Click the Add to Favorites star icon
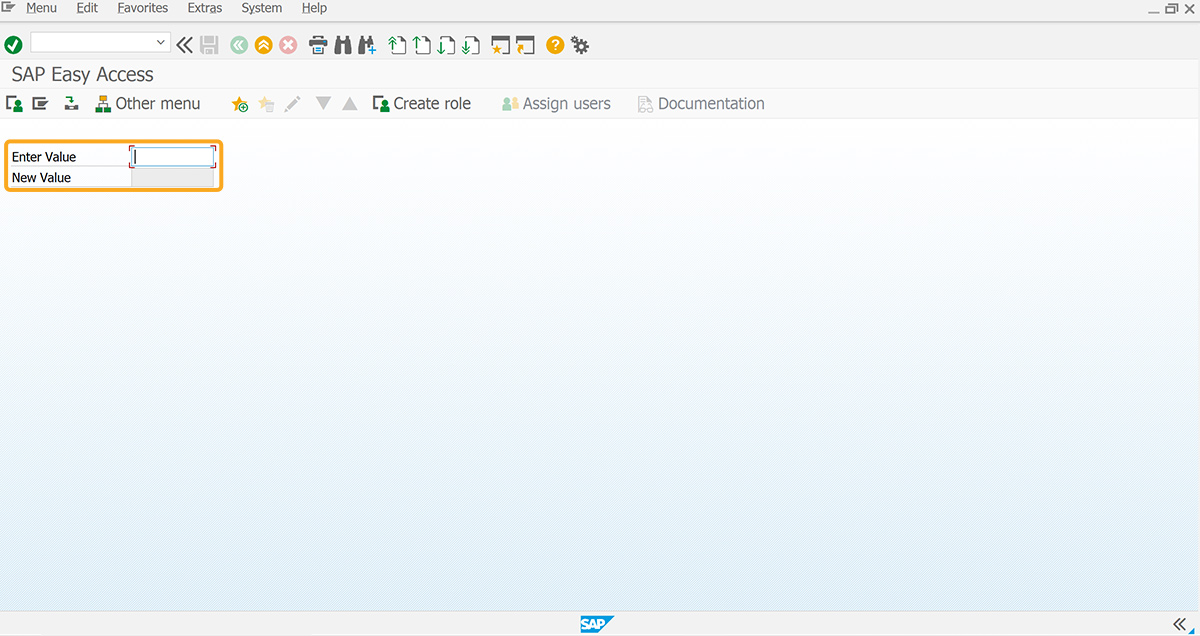 240,104
